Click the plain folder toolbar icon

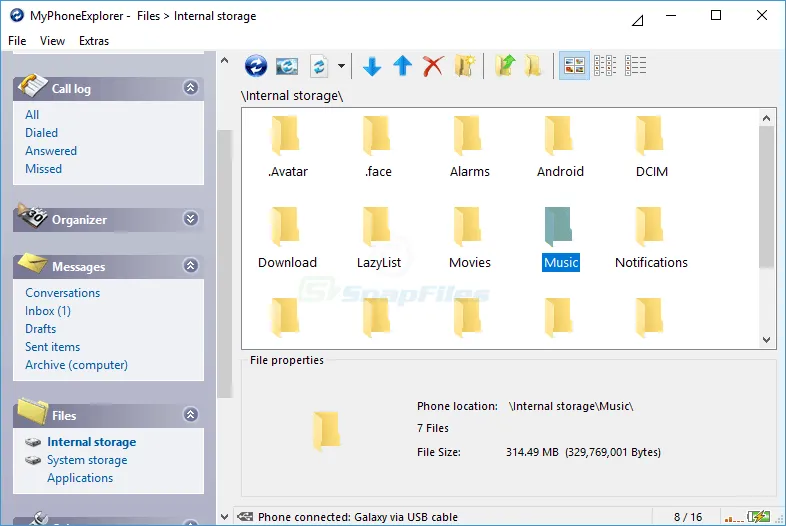click(533, 66)
